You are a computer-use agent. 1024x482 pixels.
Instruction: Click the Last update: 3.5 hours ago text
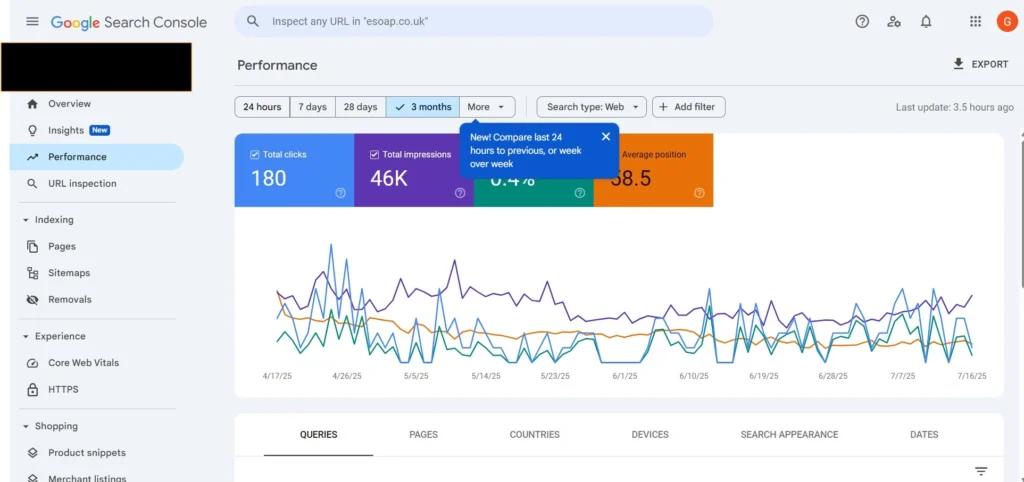pyautogui.click(x=955, y=107)
